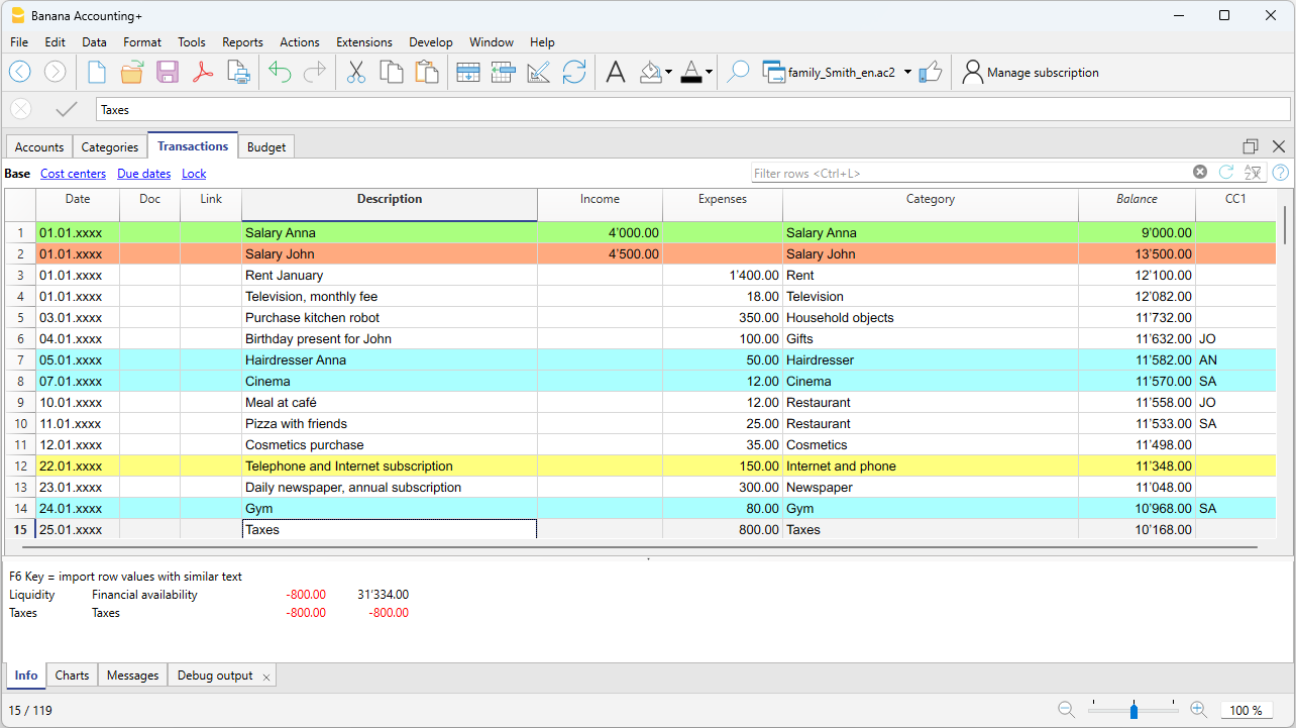Switch to the Budget tab
Viewport: 1296px width, 728px height.
pos(266,147)
